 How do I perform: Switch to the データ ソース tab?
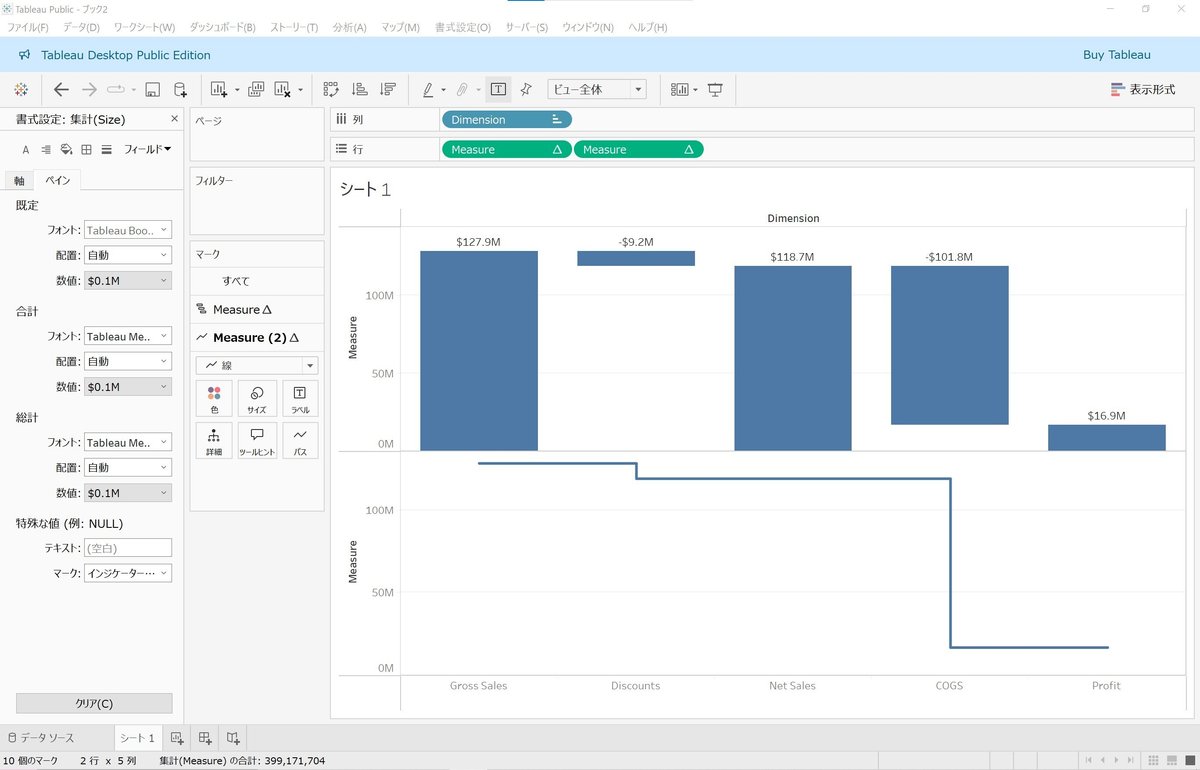(41, 738)
